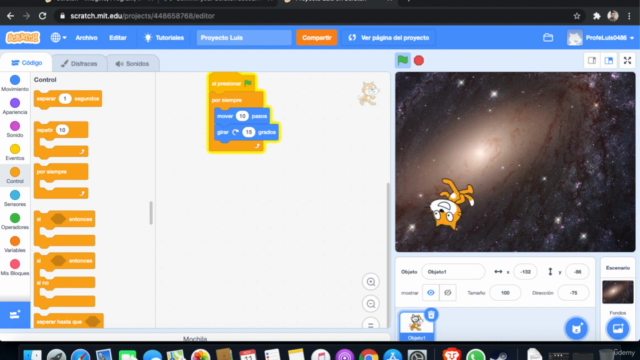Edit the Dirección field
The height and width of the screenshot is (360, 640).
(x=573, y=293)
